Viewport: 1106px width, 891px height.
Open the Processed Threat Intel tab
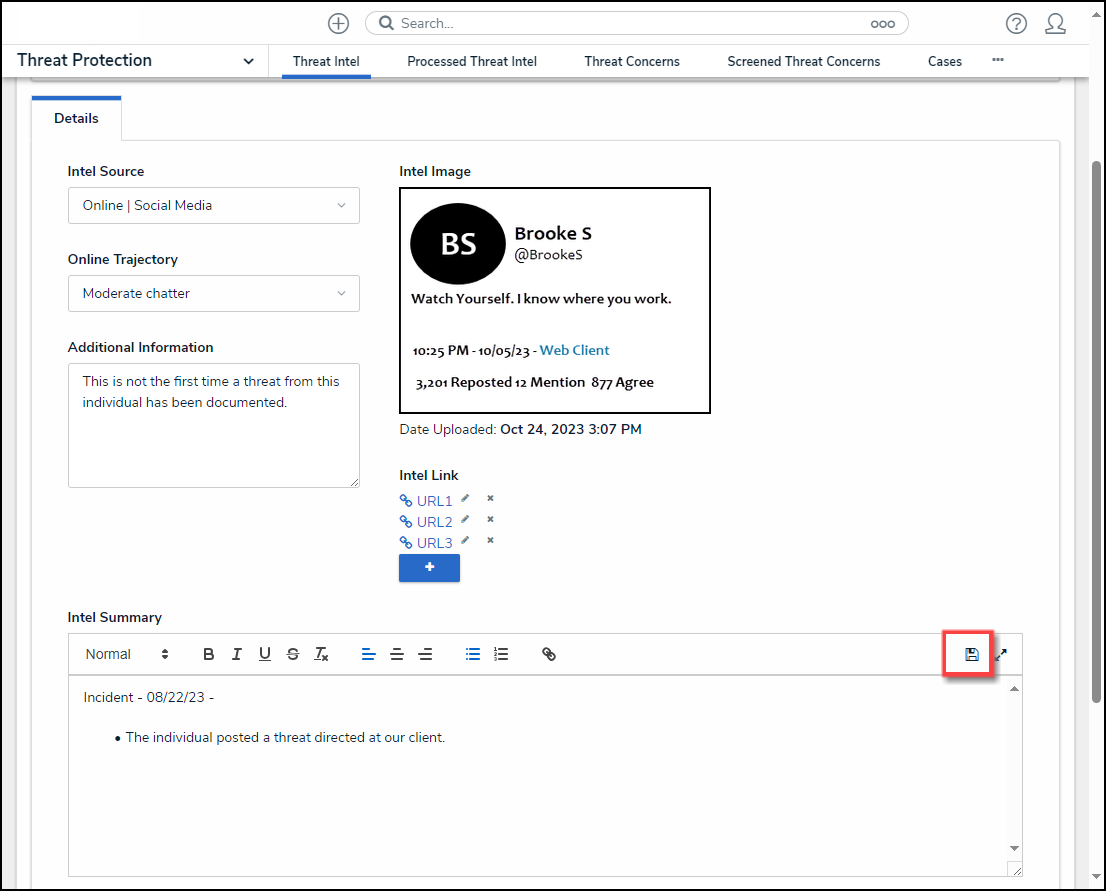click(472, 61)
